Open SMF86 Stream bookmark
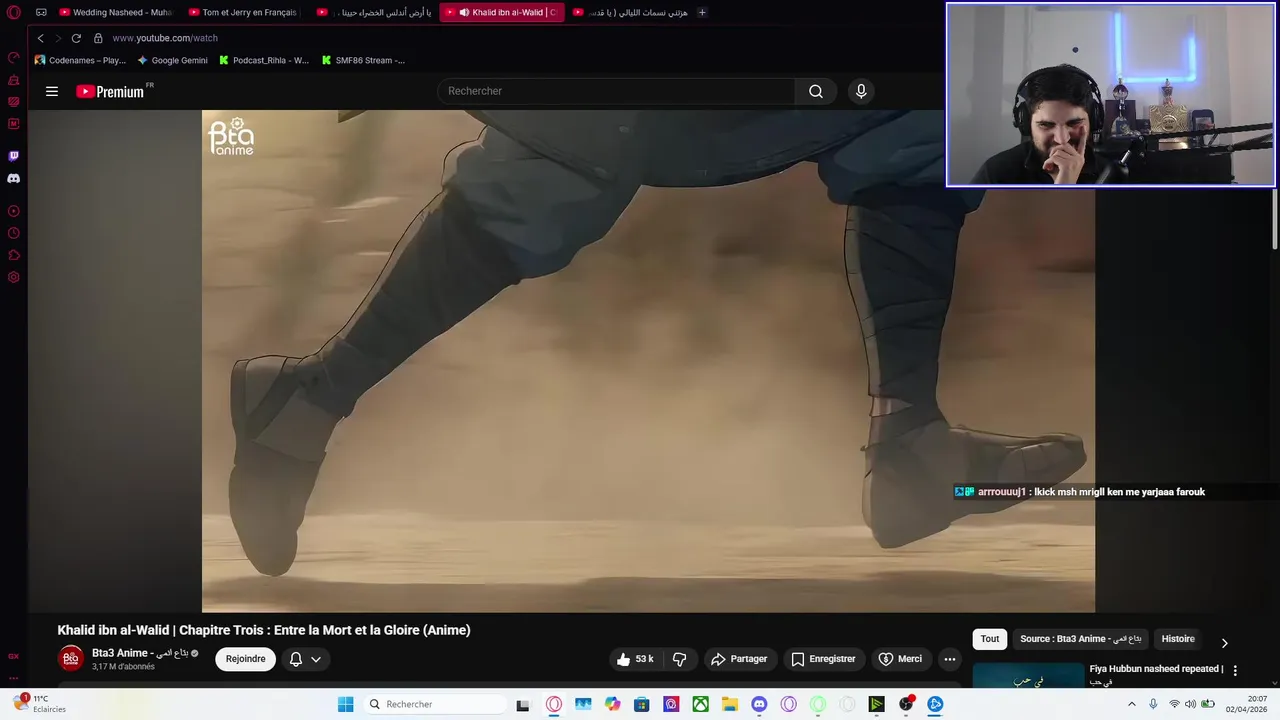1280x720 pixels. (x=363, y=60)
